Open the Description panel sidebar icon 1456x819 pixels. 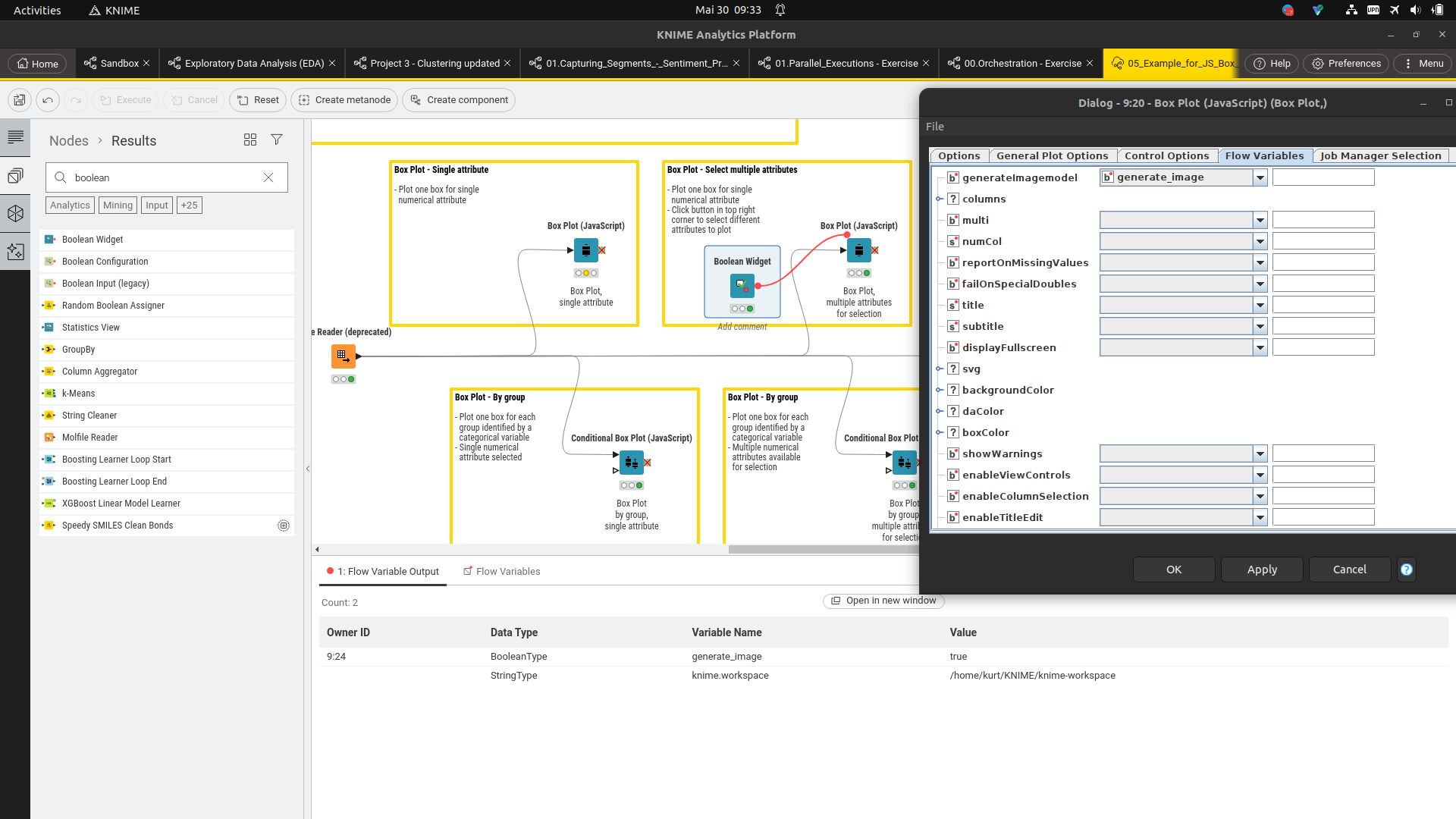click(15, 137)
